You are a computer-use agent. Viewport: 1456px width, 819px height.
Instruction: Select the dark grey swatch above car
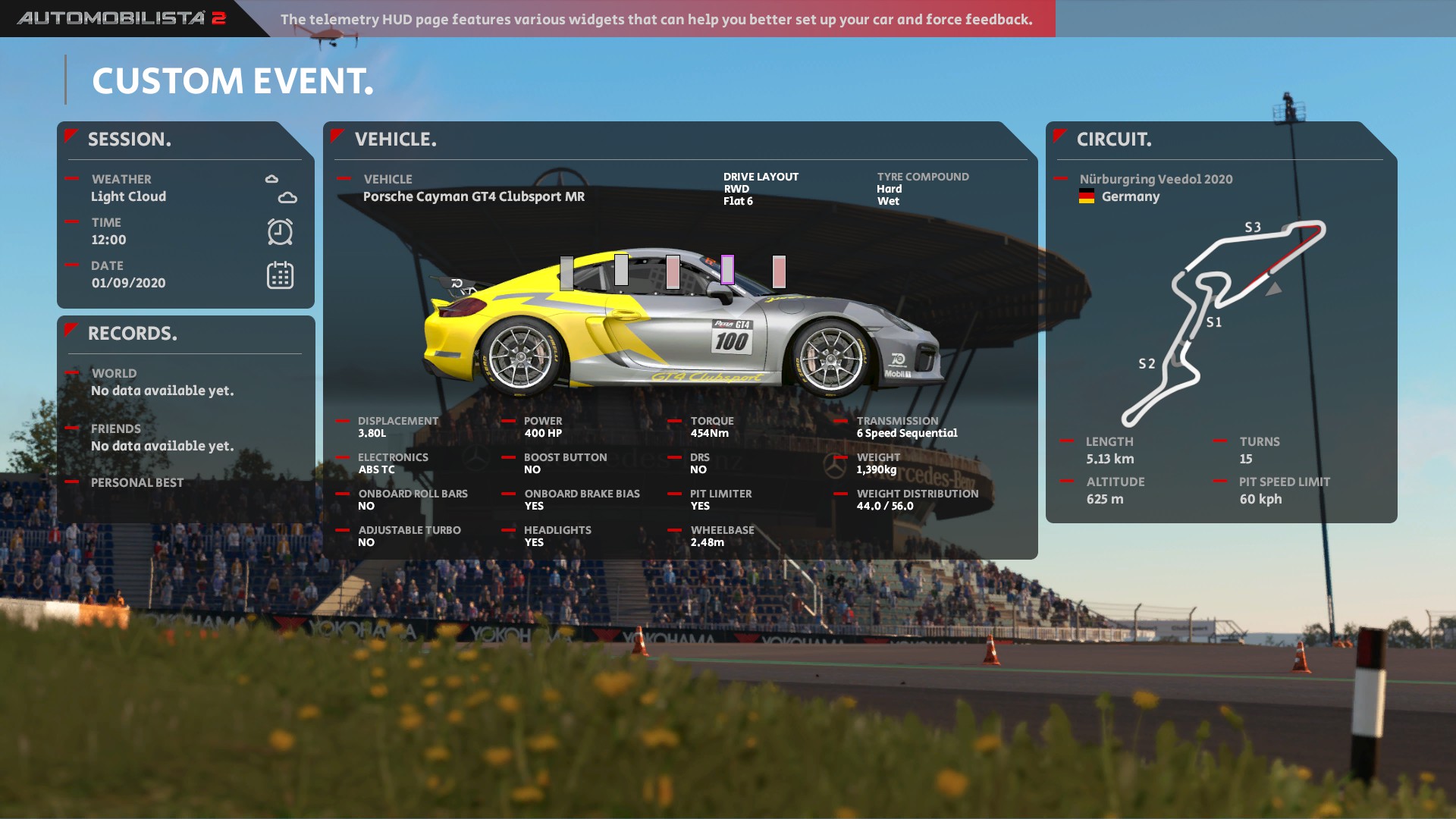566,273
